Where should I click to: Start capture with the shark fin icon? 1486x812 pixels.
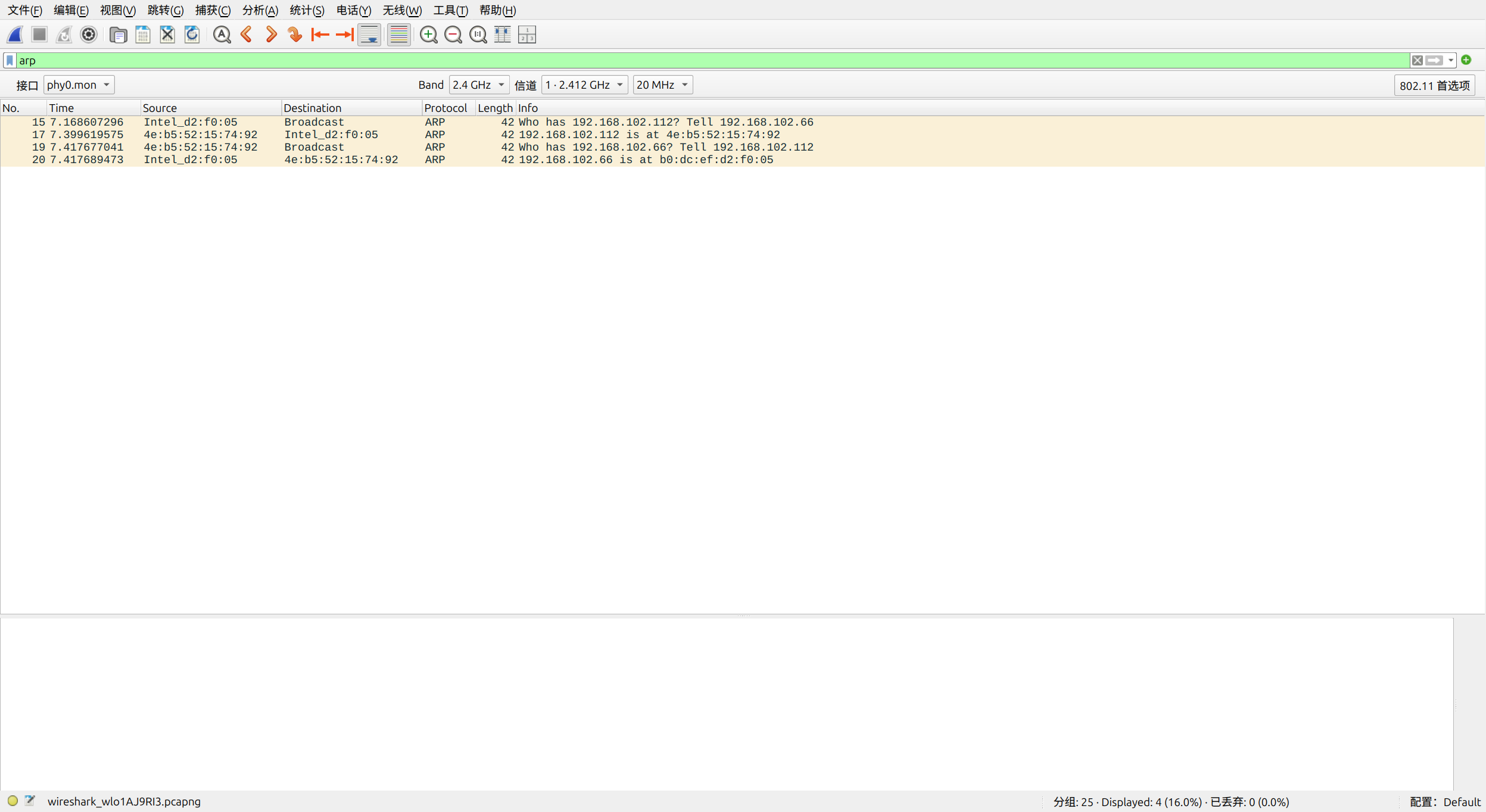15,35
